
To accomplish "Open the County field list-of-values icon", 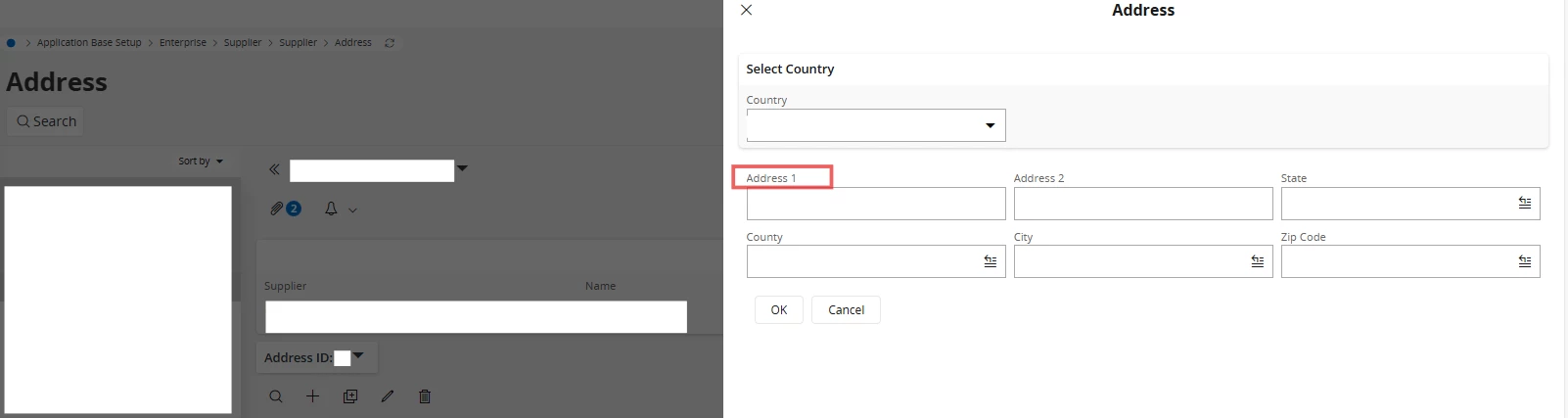I will tap(990, 261).
